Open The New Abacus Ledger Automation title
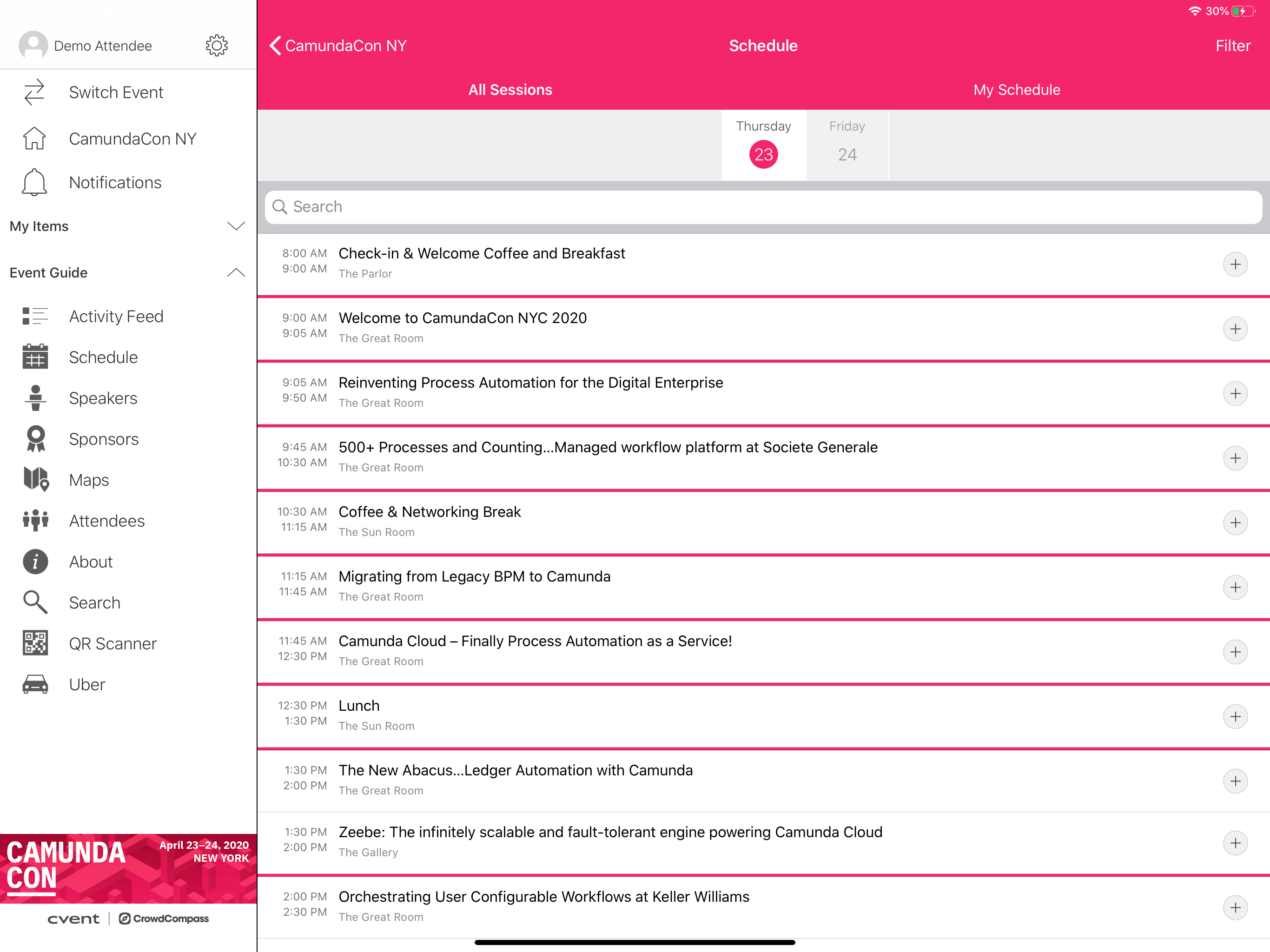 pos(516,770)
